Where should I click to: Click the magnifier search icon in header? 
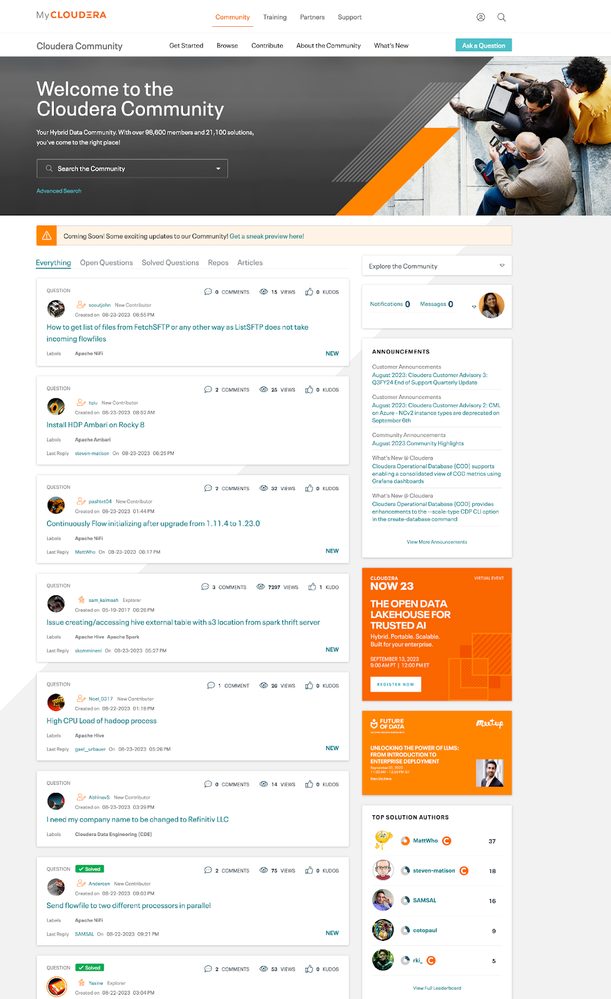(x=501, y=17)
